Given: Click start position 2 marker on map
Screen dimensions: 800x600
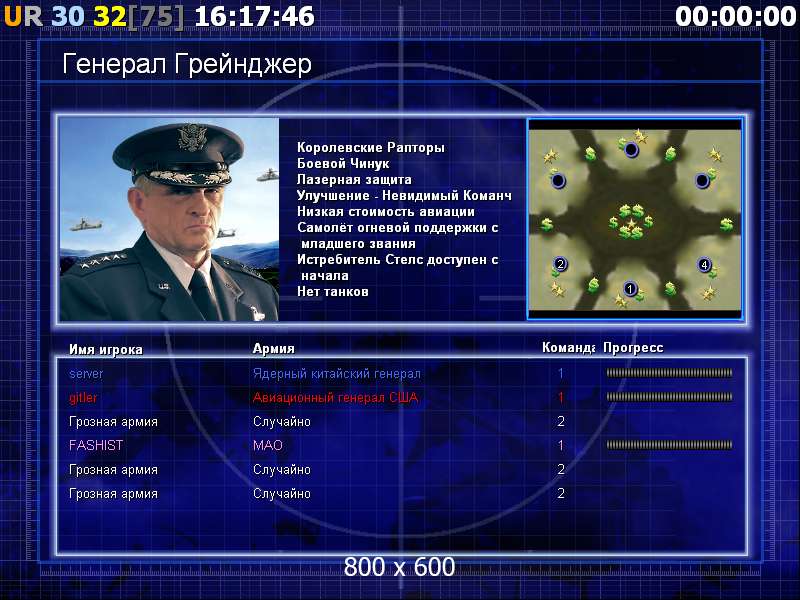Looking at the screenshot, I should point(560,264).
